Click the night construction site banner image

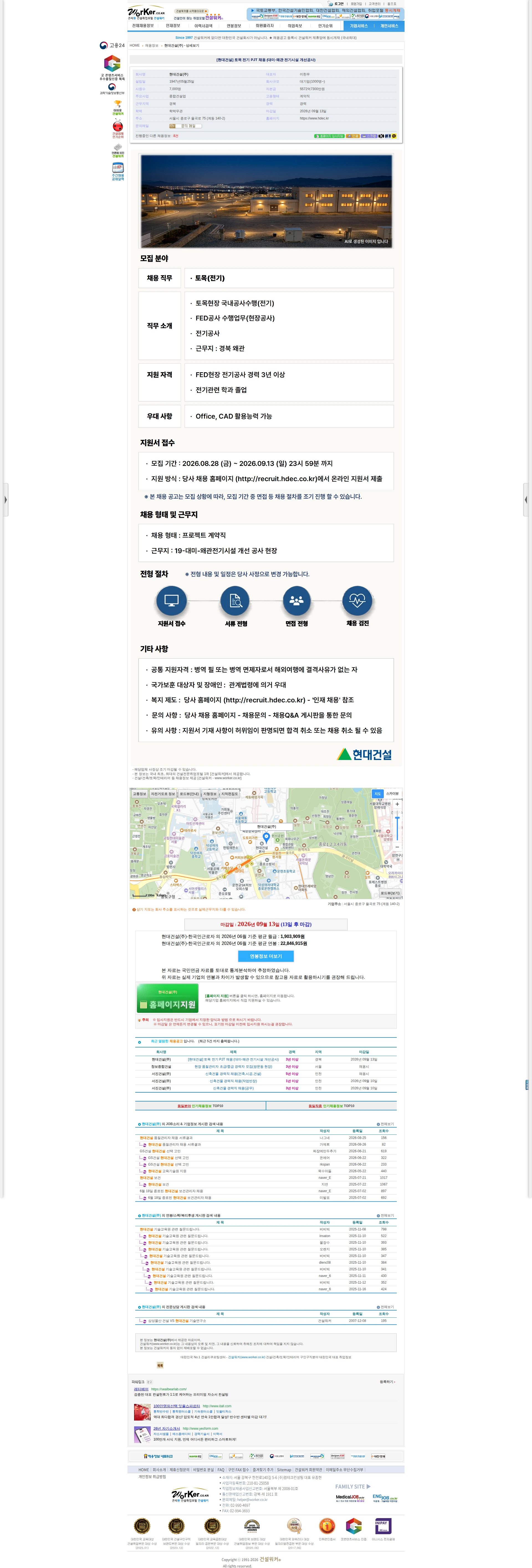(x=266, y=201)
